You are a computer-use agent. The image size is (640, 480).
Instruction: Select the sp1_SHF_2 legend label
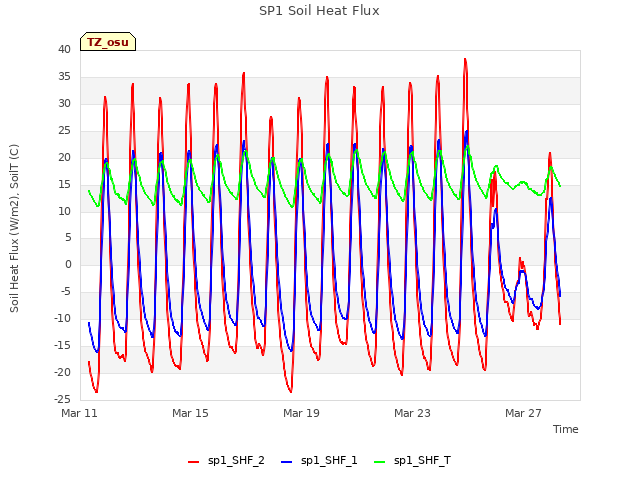coord(236,461)
